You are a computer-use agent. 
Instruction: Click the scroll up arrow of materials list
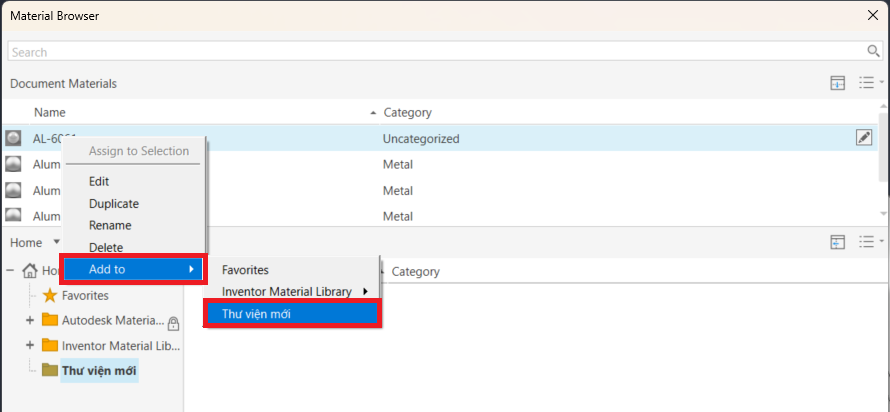coord(883,106)
